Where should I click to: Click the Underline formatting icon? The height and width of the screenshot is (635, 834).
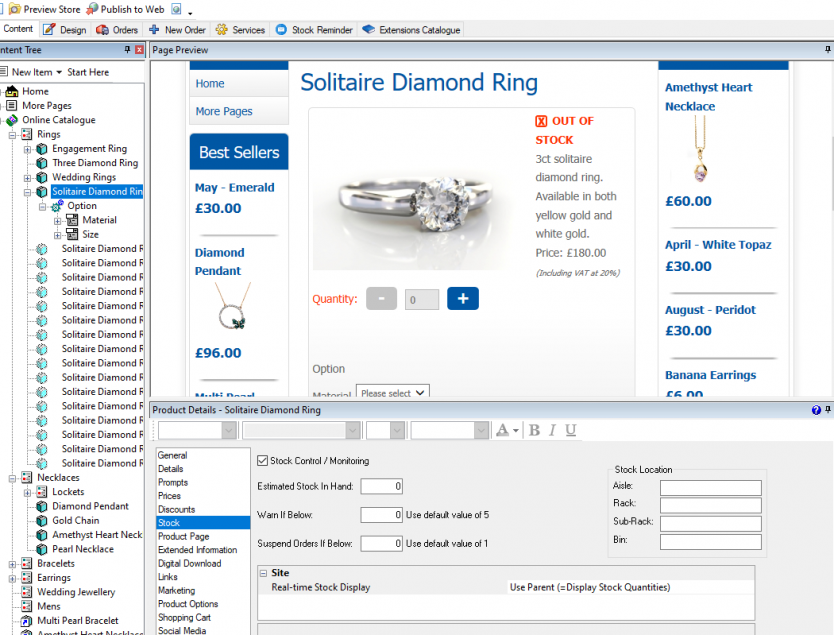[x=571, y=430]
